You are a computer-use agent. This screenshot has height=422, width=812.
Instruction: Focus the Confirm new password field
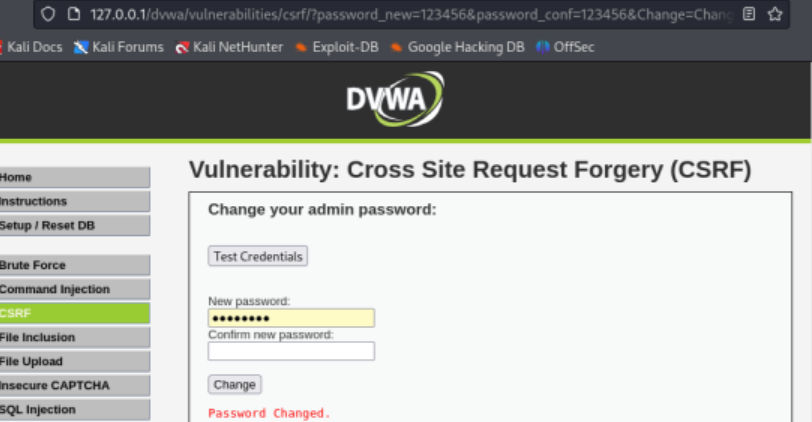(291, 351)
